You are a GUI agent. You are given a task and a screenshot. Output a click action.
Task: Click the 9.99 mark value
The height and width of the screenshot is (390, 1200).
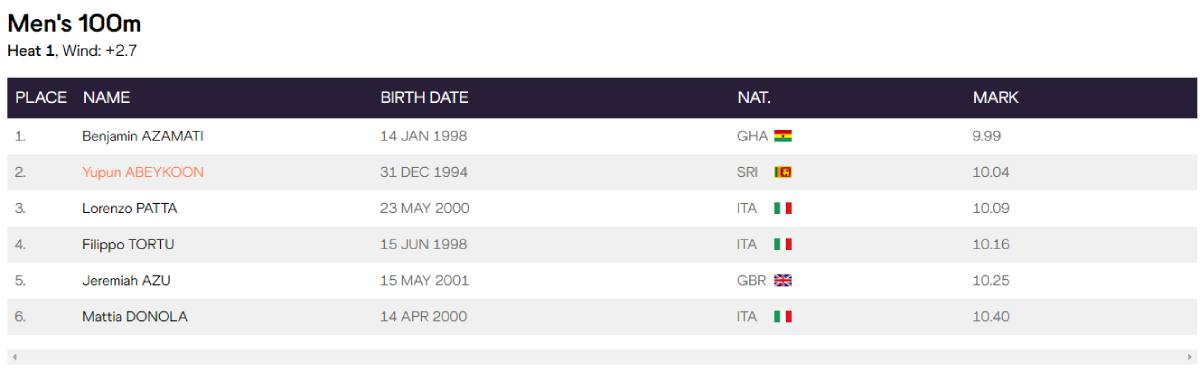click(987, 136)
